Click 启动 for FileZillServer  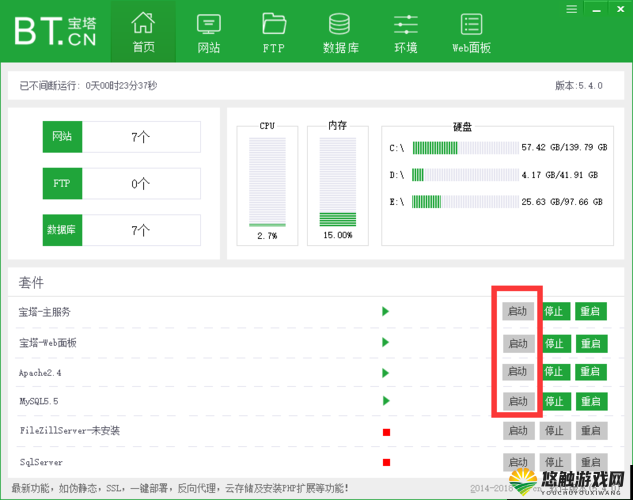coord(519,431)
